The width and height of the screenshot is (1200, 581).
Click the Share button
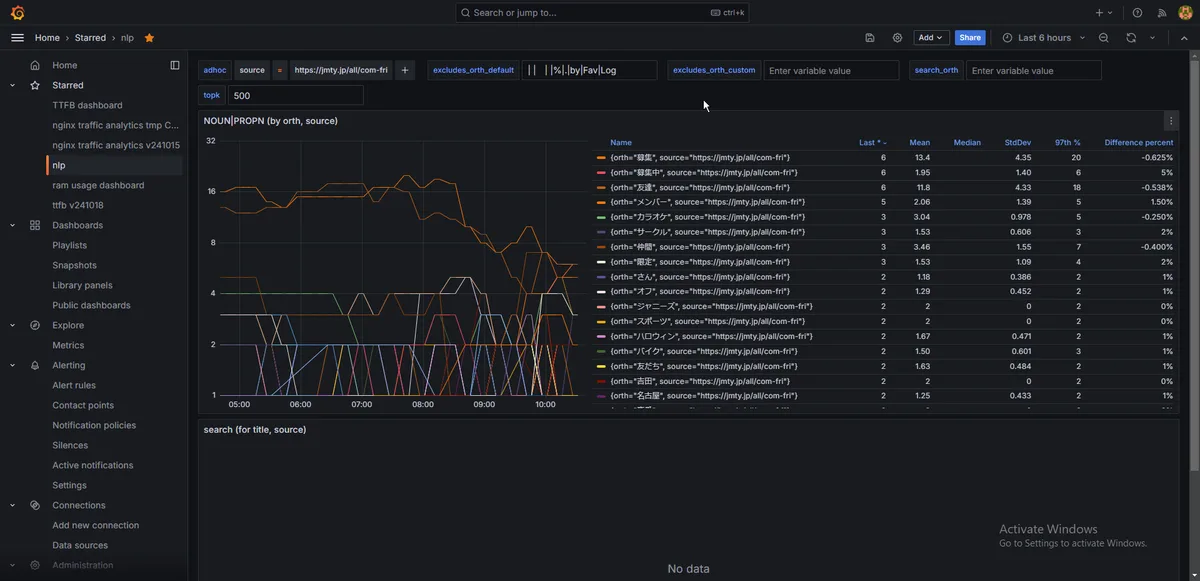970,38
